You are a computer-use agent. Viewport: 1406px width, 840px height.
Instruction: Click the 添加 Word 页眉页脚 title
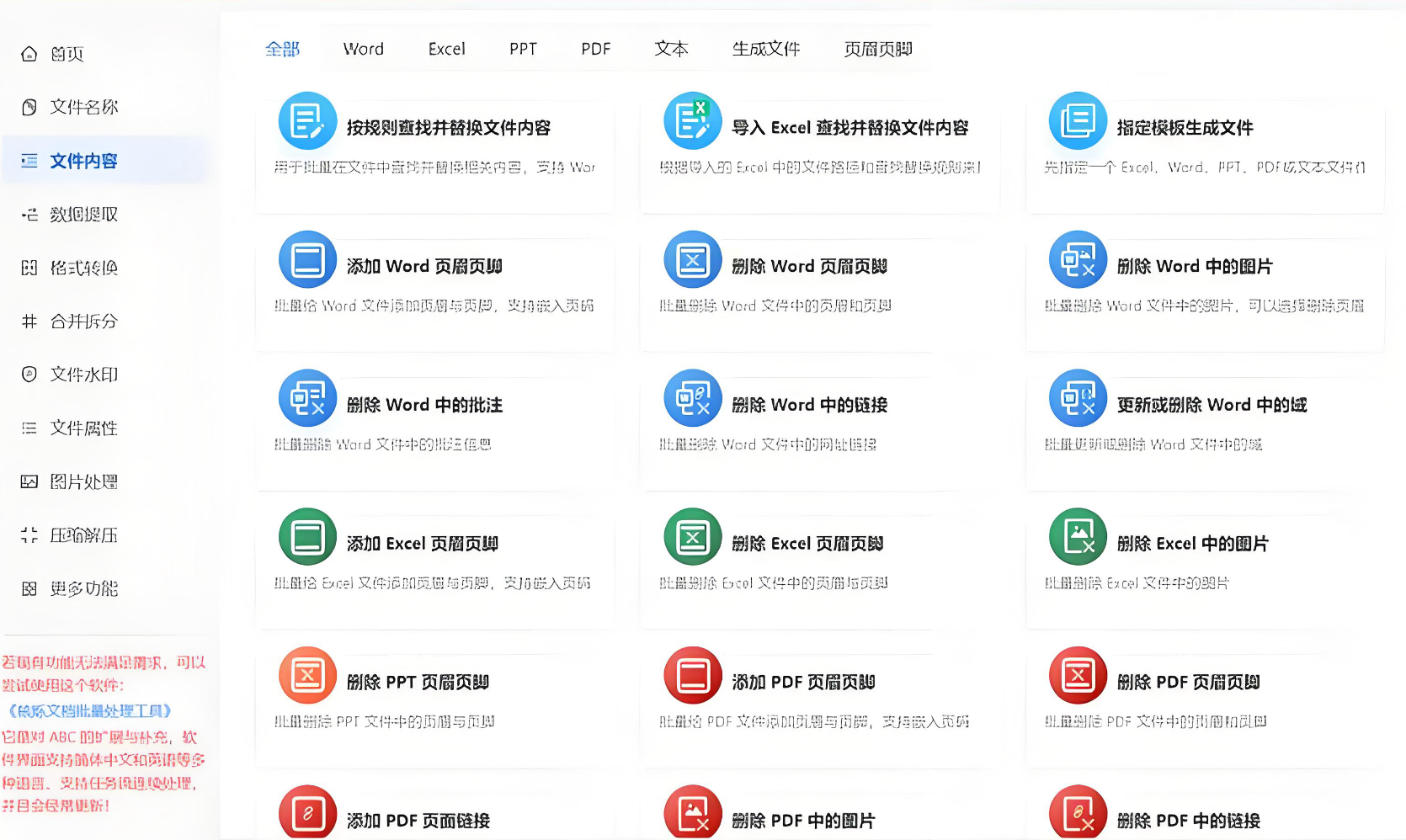(424, 267)
